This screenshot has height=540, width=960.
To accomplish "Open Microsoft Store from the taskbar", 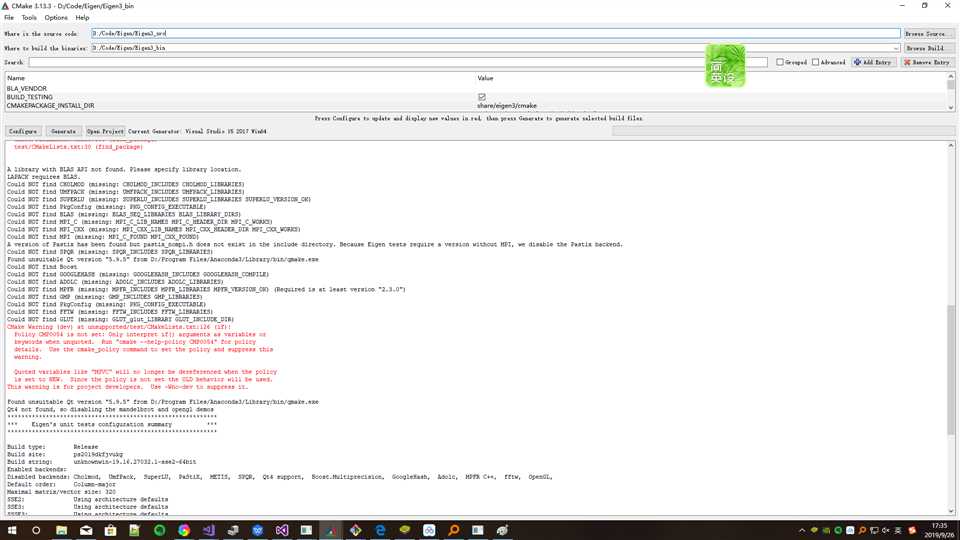I will [110, 530].
